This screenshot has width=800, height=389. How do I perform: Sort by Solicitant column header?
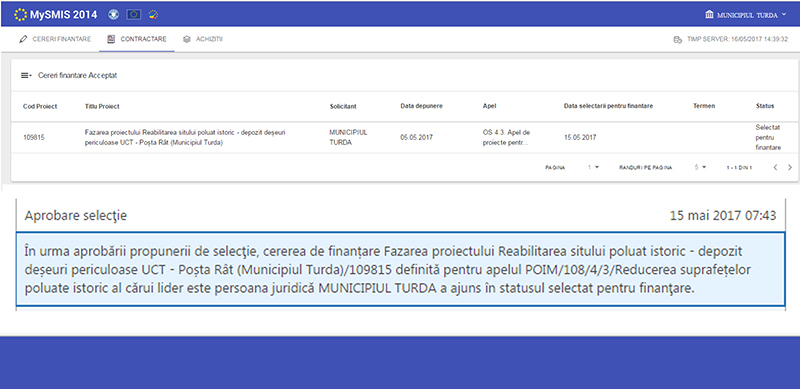point(343,106)
